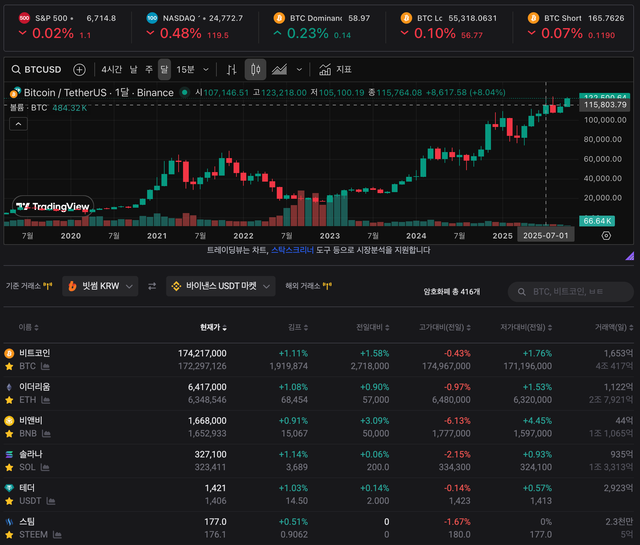Image resolution: width=640 pixels, height=545 pixels.
Task: Click the coin search input field
Action: pyautogui.click(x=570, y=291)
